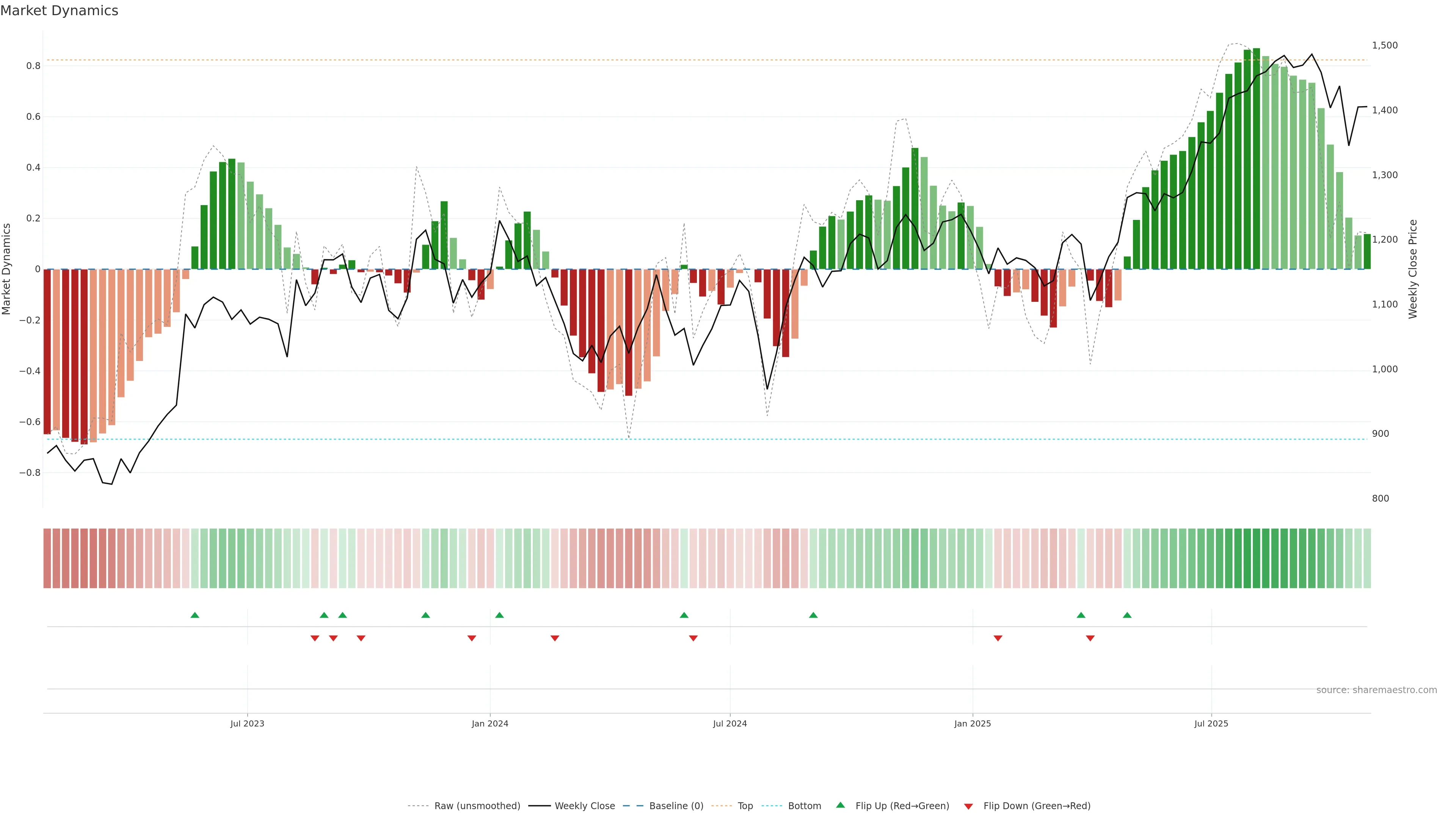The image size is (1456, 819).
Task: Click the darkest green heatmap strip cell
Action: 1256,559
